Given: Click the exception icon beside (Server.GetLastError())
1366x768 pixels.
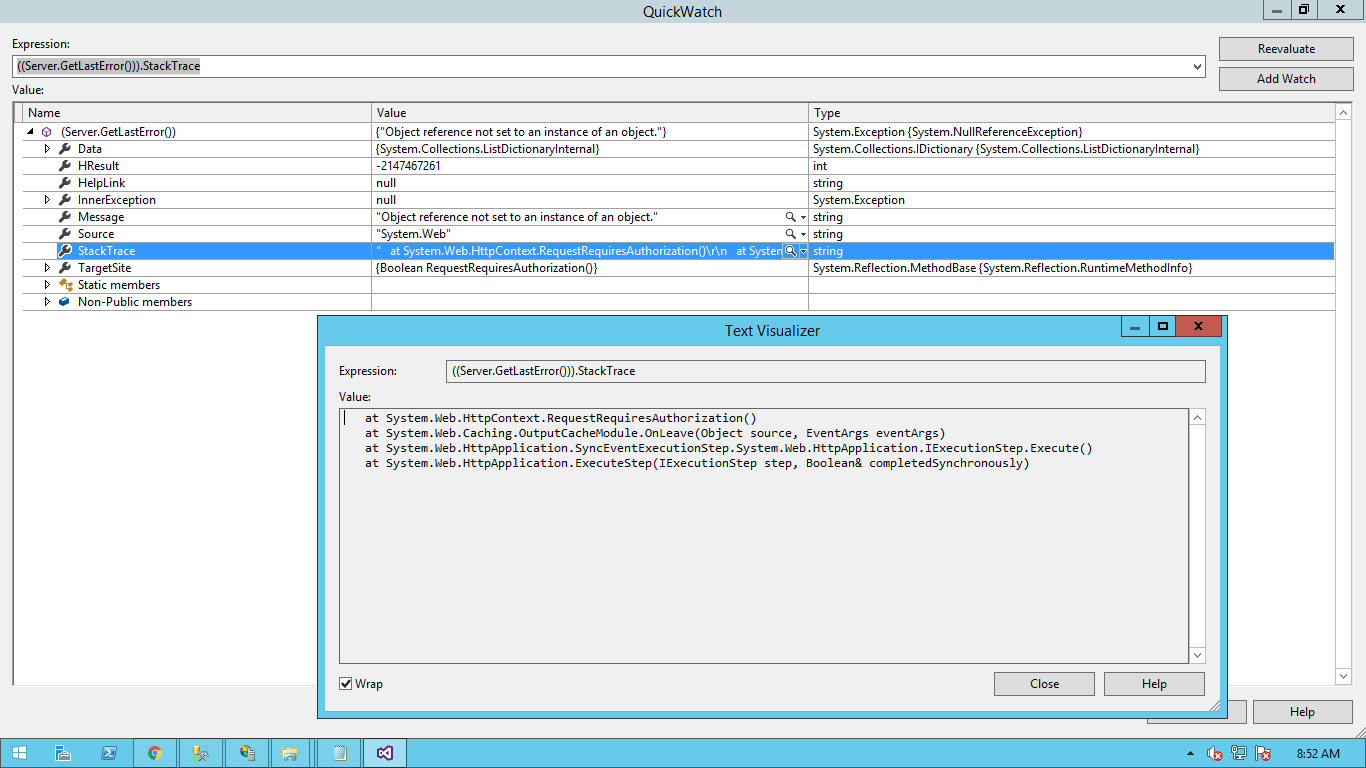Looking at the screenshot, I should 46,131.
